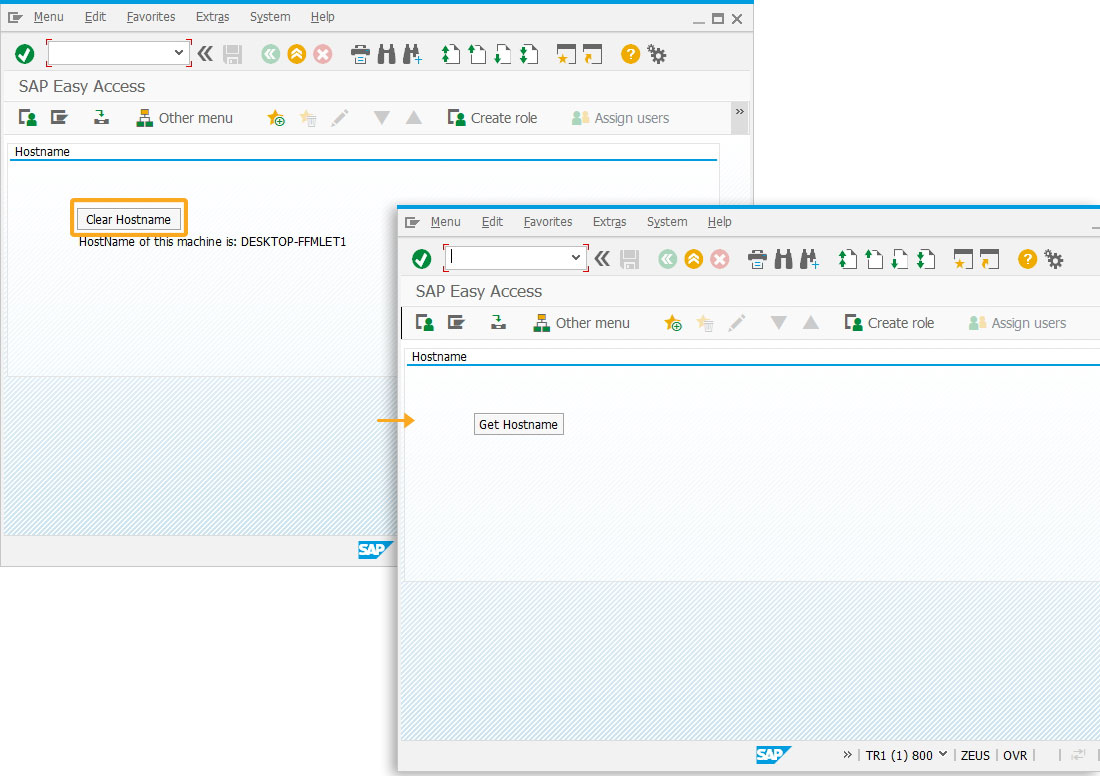Click SAP Menu icon in front window
Screen dimensions: 1100x776
tap(457, 323)
